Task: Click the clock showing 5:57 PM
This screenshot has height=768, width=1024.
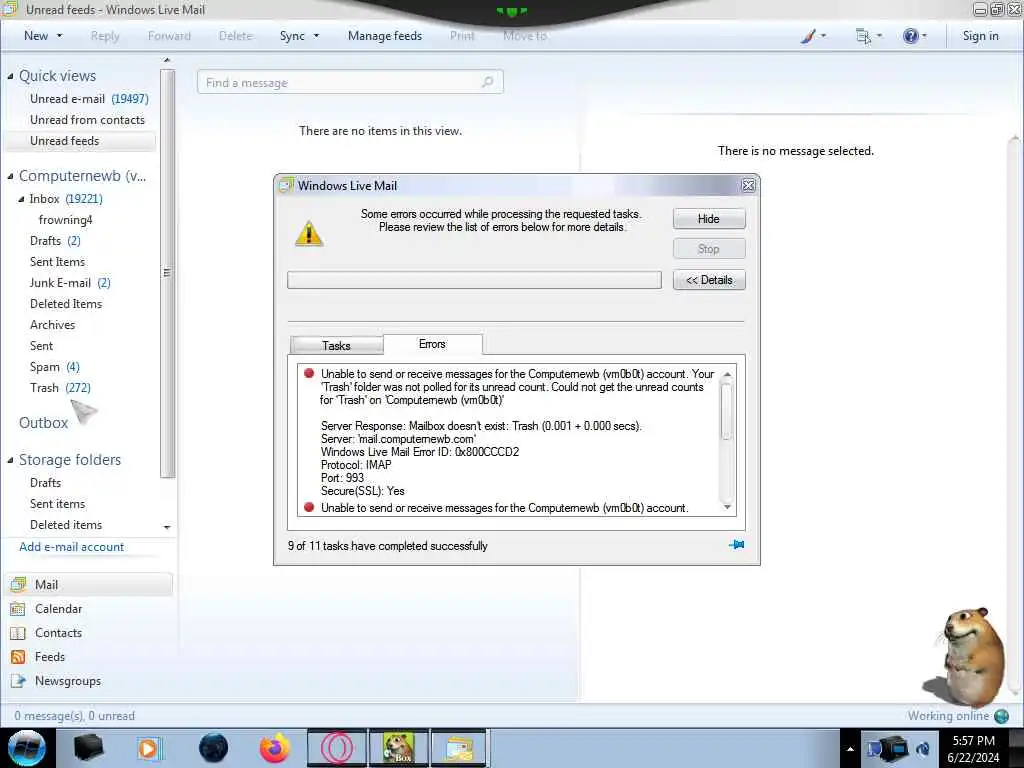Action: [973, 741]
